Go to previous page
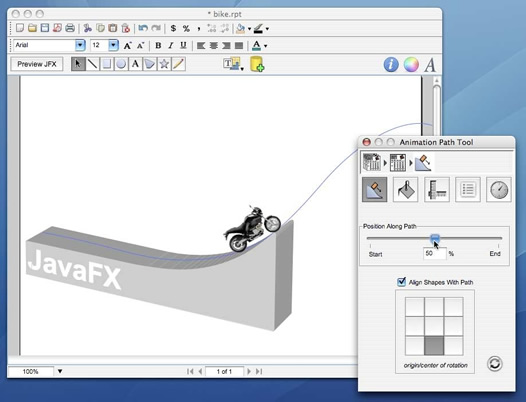 click(x=200, y=371)
